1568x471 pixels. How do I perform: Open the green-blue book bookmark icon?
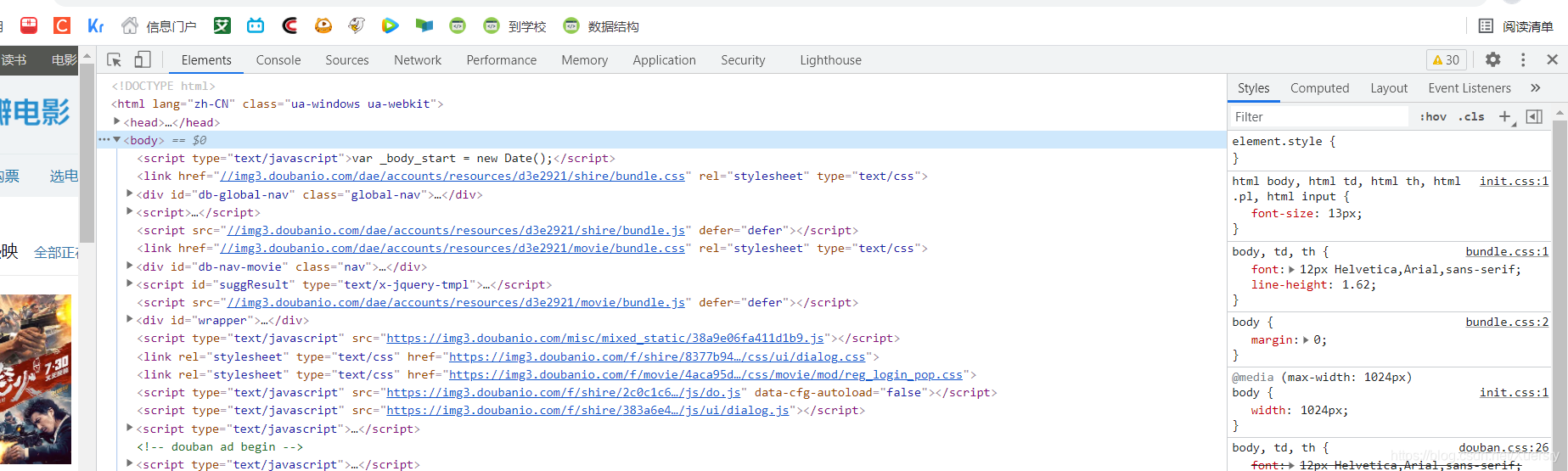tap(424, 25)
